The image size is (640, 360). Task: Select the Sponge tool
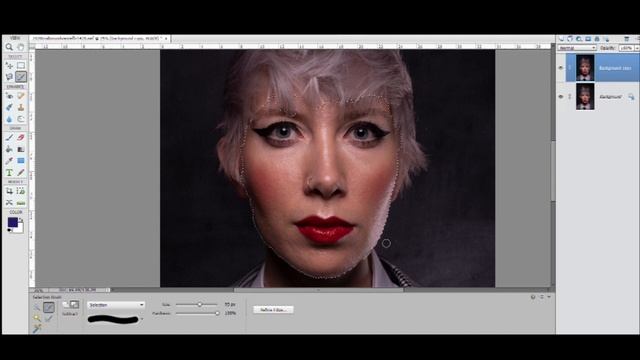tap(21, 119)
